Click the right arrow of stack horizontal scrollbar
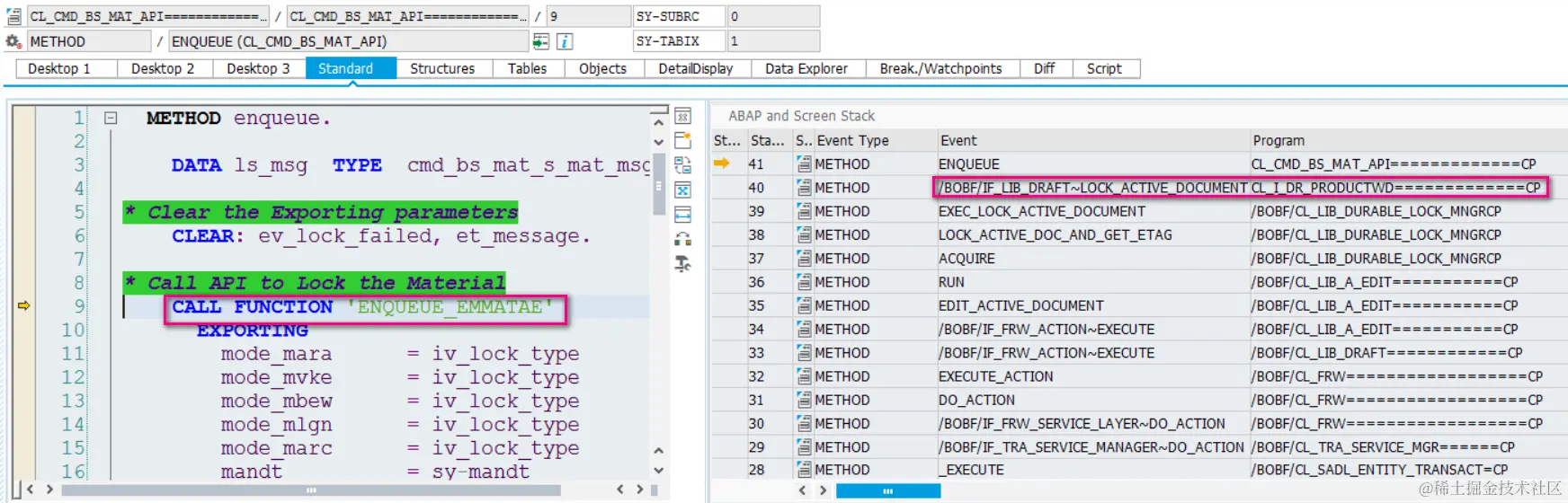Screen dimensions: 1568x503 point(823,490)
